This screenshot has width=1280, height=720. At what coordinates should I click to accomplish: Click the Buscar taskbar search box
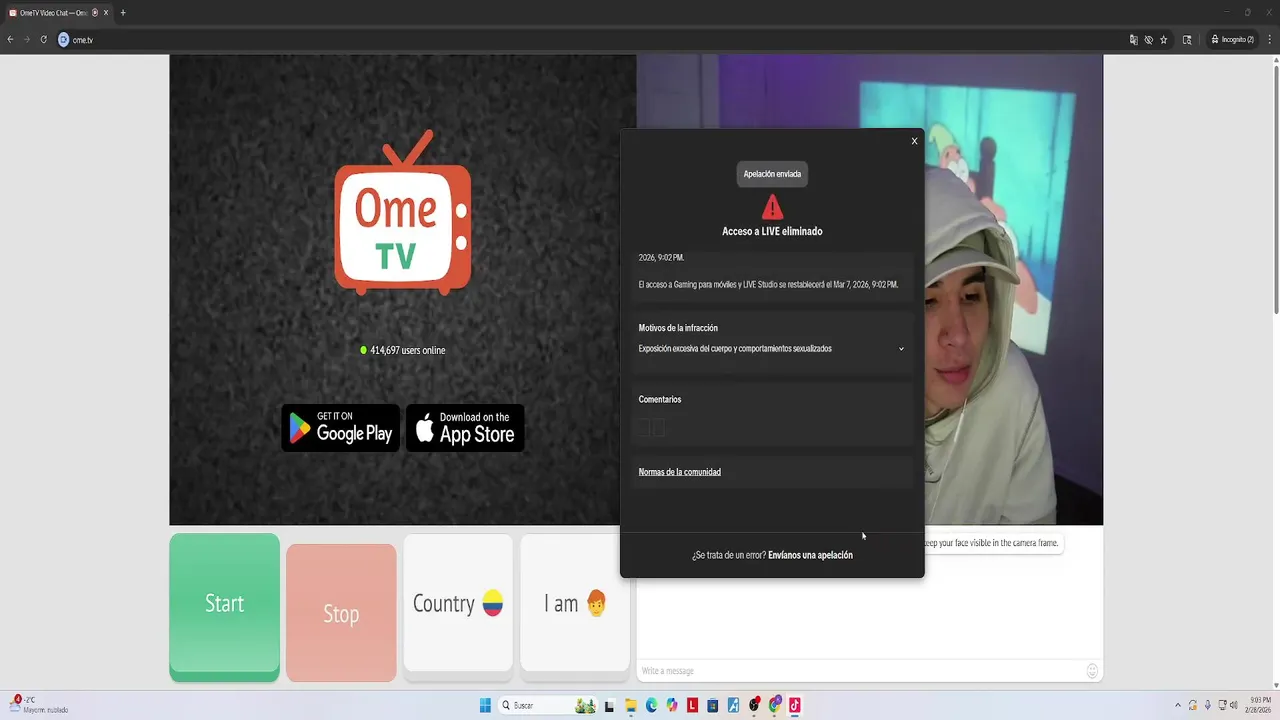tap(548, 705)
